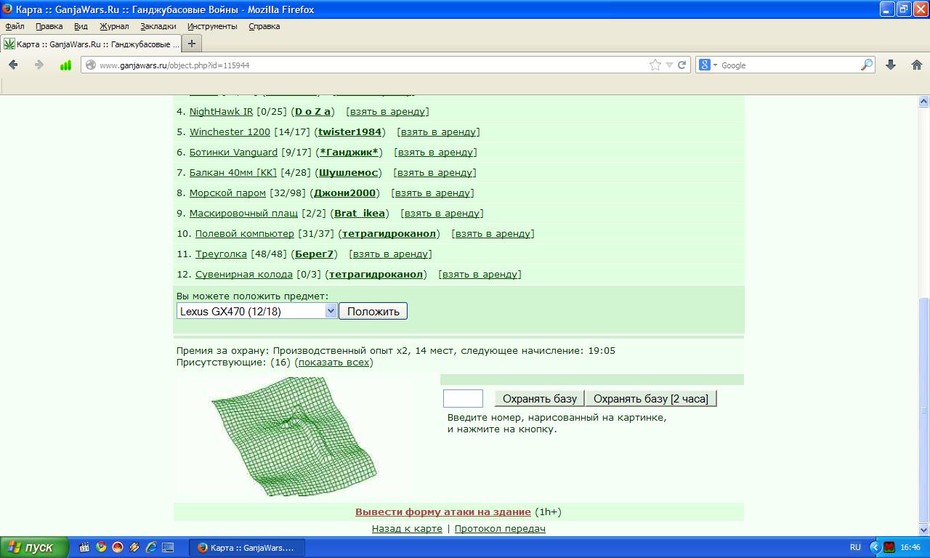This screenshot has width=930, height=558.
Task: Launch Internet Explorer from the quick launch bar
Action: (x=151, y=547)
